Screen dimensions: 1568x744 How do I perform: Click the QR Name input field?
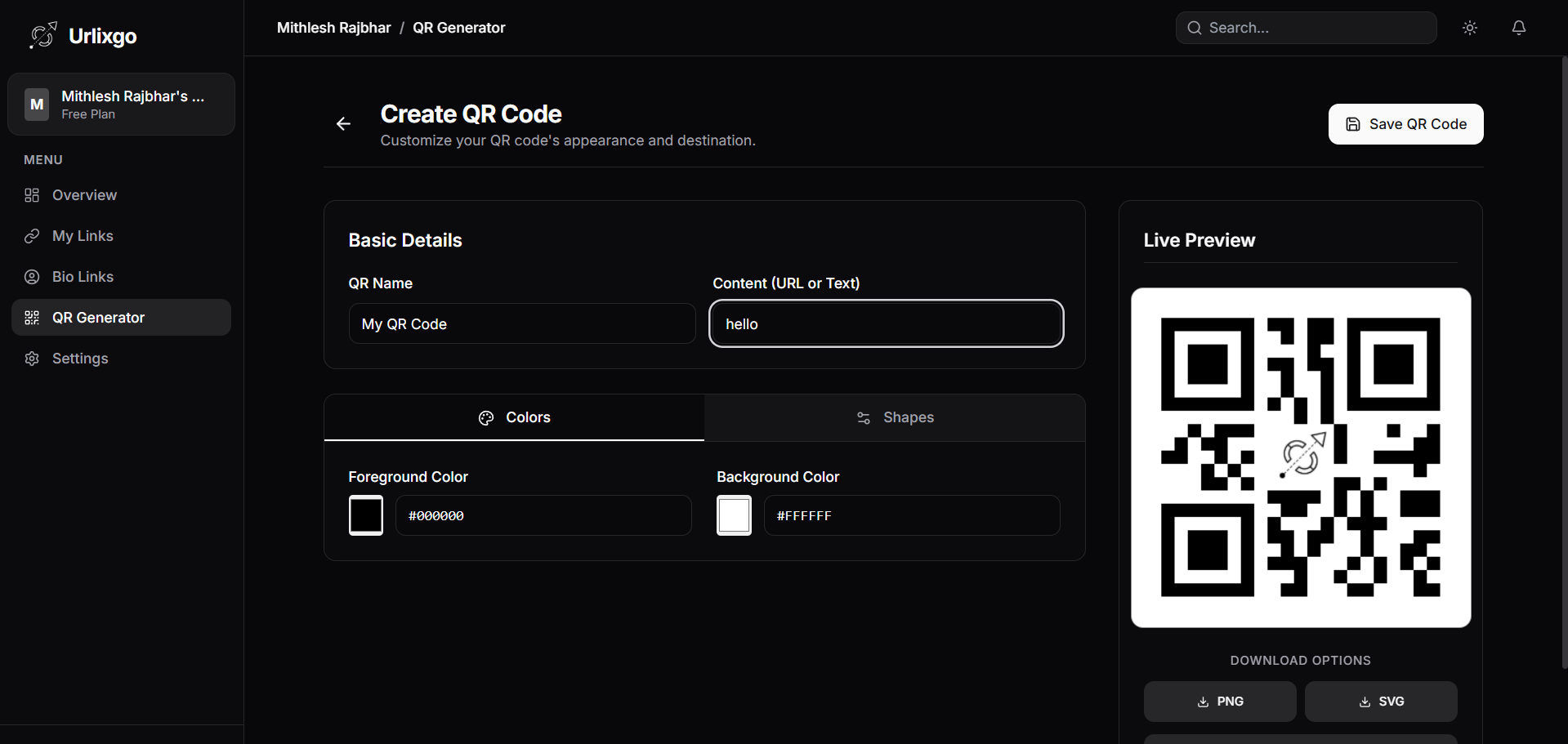tap(522, 323)
